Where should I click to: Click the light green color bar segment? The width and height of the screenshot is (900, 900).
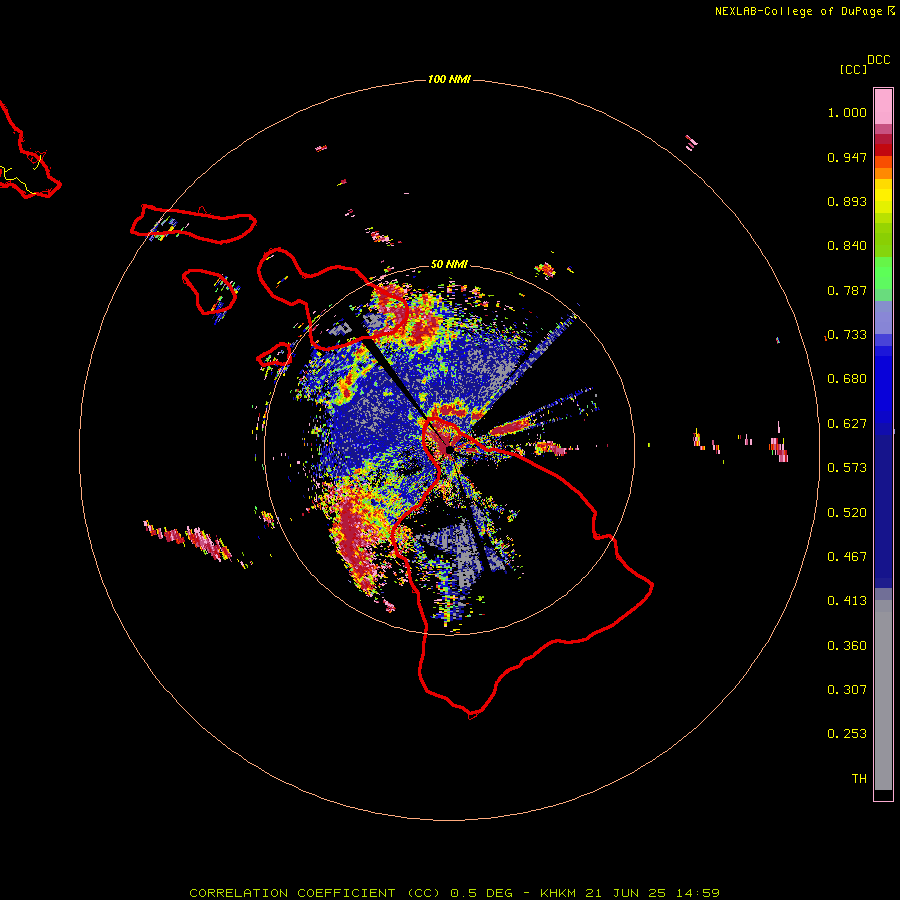tap(883, 273)
